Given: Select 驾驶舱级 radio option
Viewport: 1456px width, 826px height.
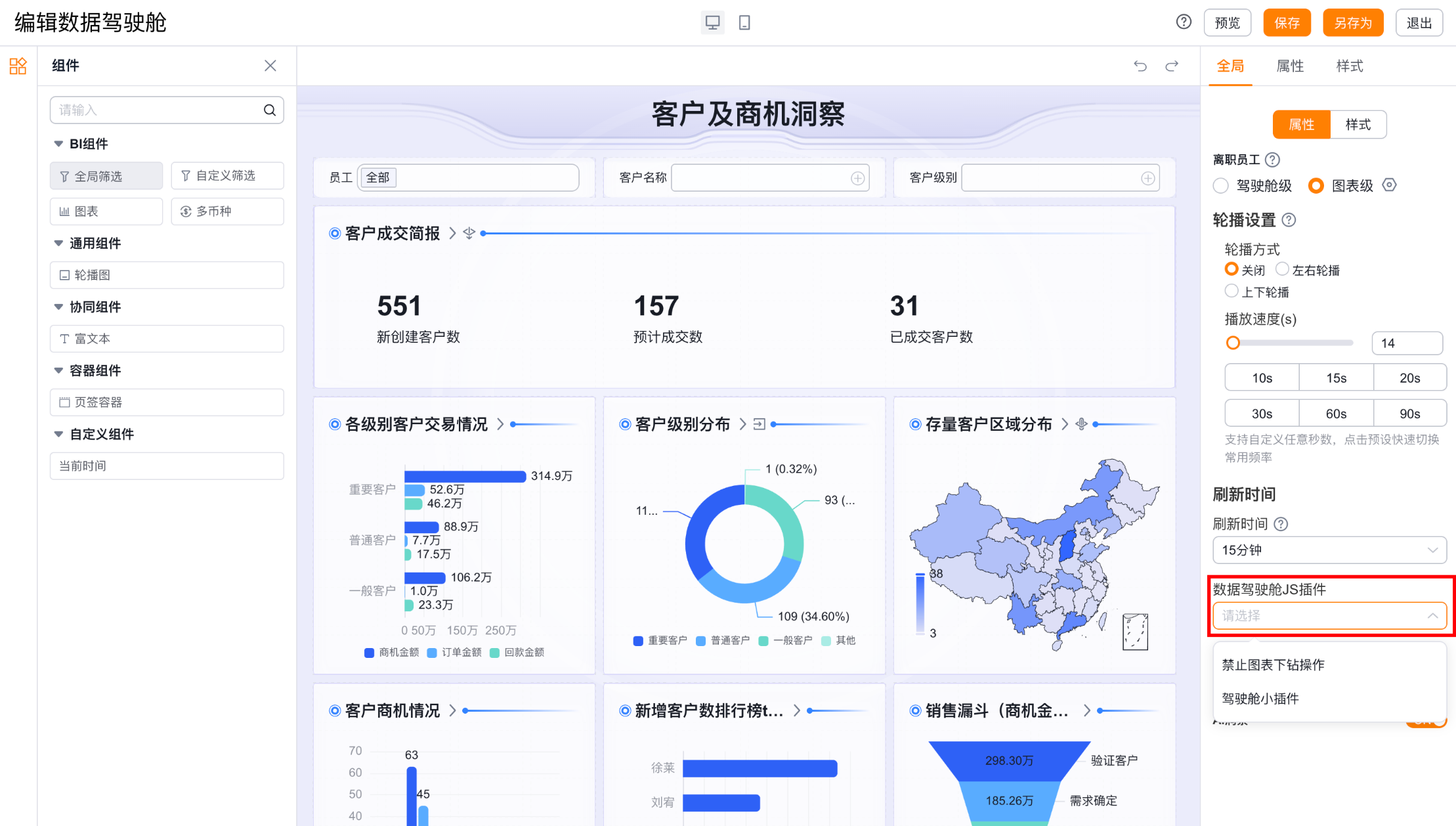Looking at the screenshot, I should 1221,186.
